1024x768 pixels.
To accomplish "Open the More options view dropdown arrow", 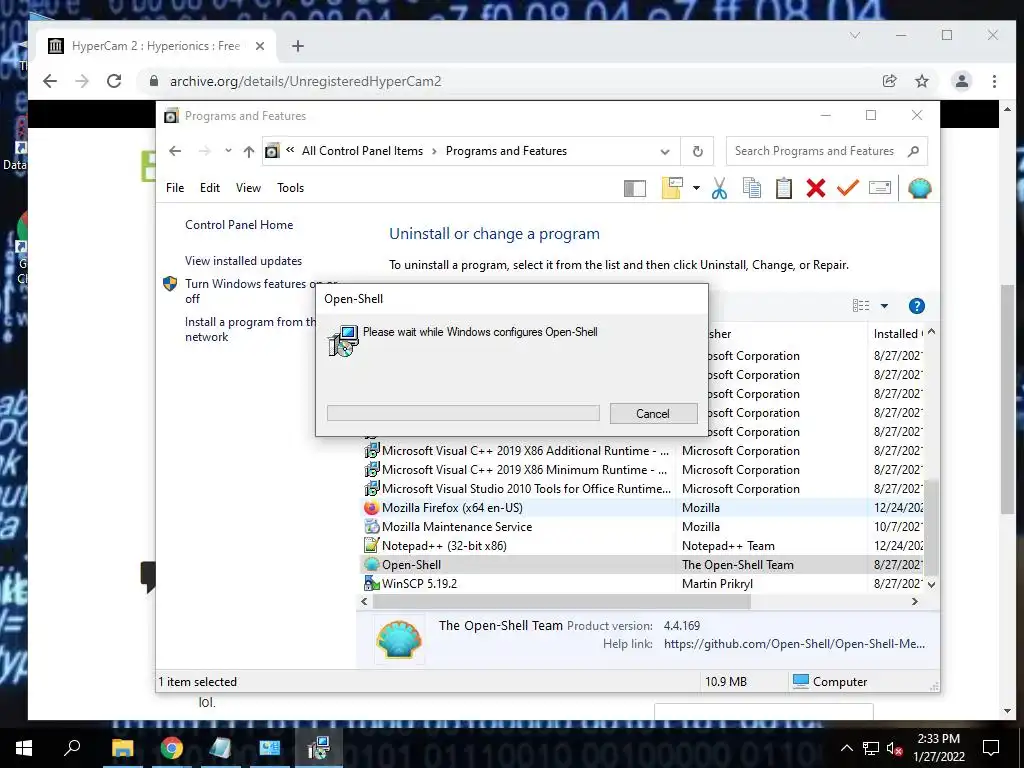I will (884, 306).
